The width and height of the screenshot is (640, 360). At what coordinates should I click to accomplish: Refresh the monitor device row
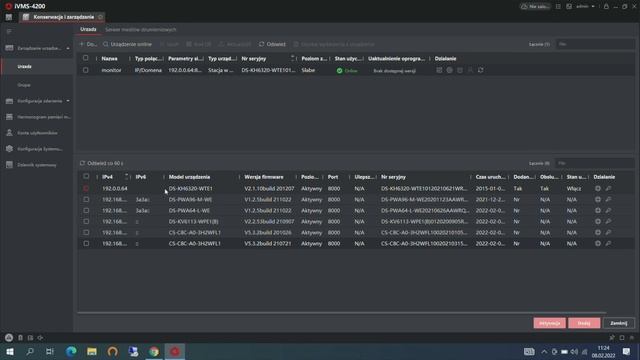coord(481,70)
